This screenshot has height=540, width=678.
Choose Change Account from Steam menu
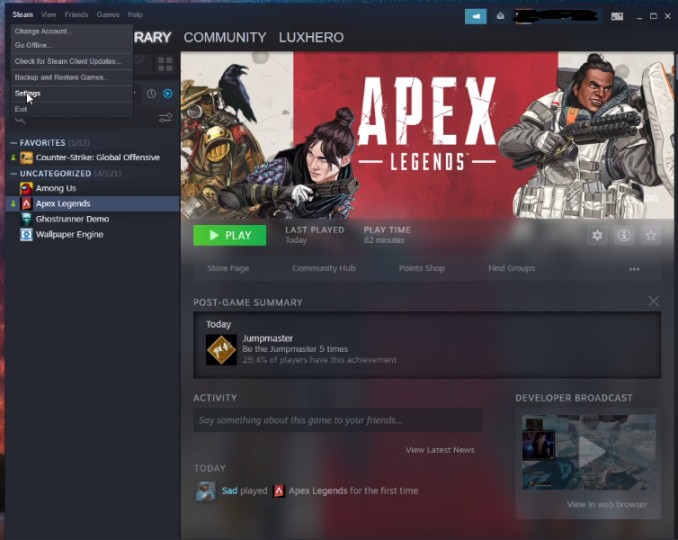72,31
